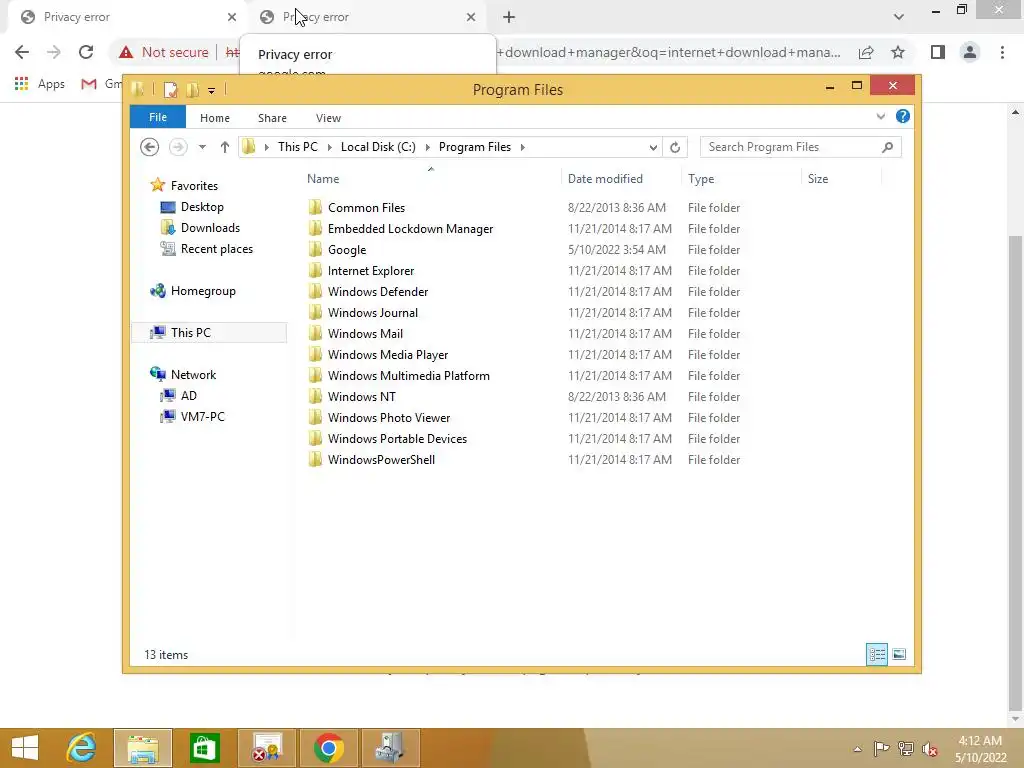This screenshot has width=1024, height=768.
Task: Open address bar previous locations dropdown
Action: pyautogui.click(x=653, y=148)
